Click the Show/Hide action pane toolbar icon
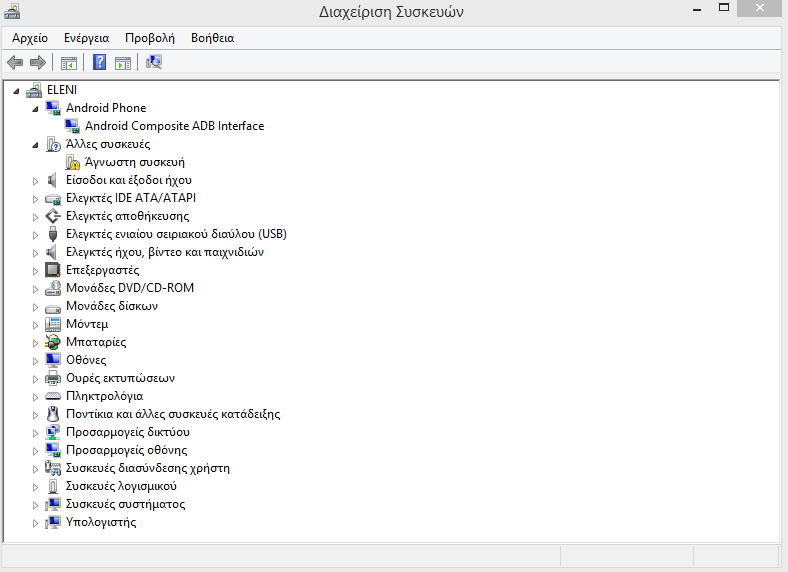Viewport: 788px width, 572px height. point(123,63)
